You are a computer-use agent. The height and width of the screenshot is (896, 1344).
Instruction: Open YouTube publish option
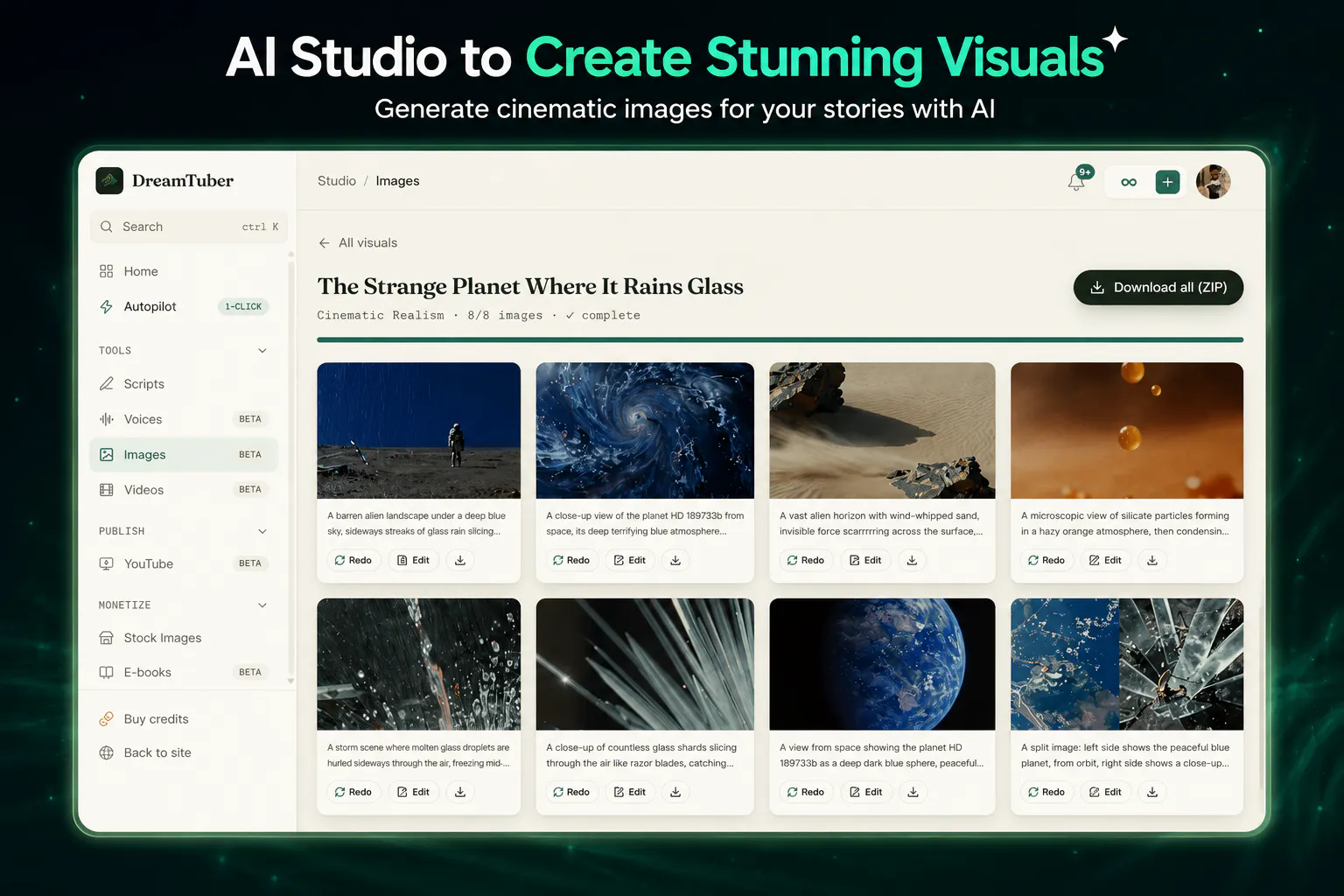tap(184, 563)
